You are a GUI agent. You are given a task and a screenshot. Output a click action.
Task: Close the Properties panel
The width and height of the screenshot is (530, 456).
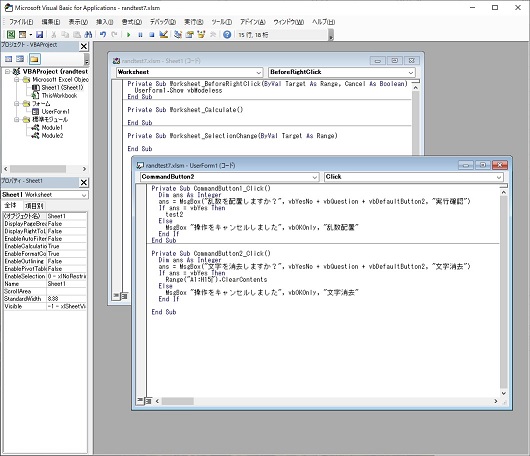coord(84,183)
